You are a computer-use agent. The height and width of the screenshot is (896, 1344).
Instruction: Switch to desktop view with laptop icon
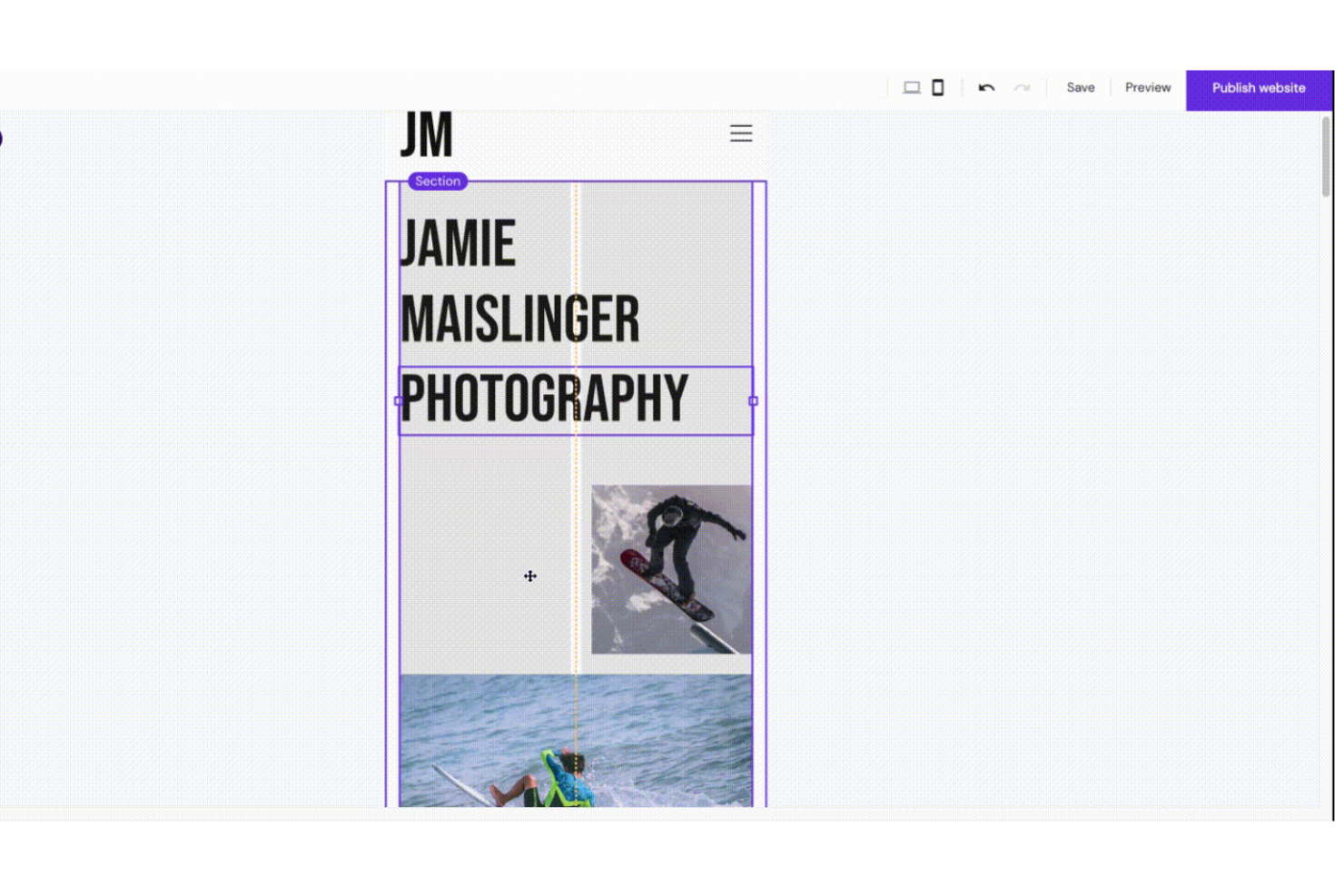click(911, 88)
